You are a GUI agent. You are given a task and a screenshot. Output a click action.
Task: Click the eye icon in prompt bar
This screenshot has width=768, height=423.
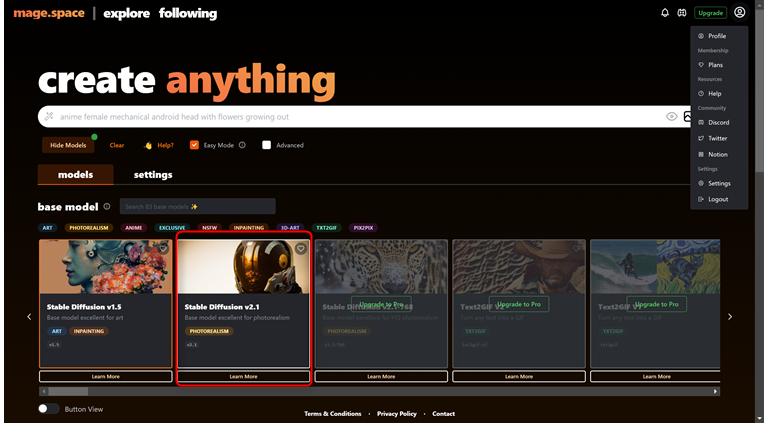(x=672, y=116)
